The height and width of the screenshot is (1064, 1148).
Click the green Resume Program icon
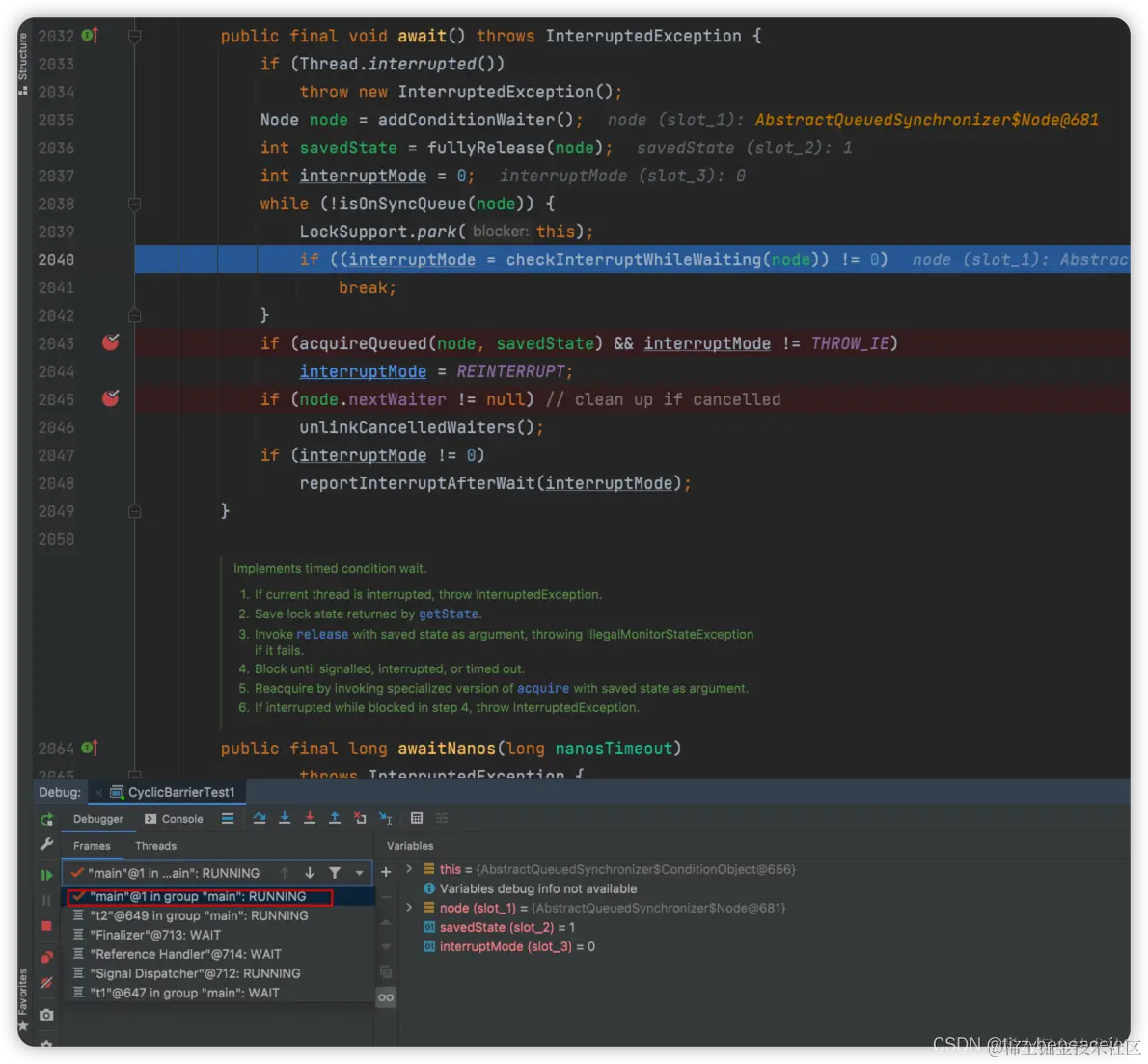coord(46,875)
